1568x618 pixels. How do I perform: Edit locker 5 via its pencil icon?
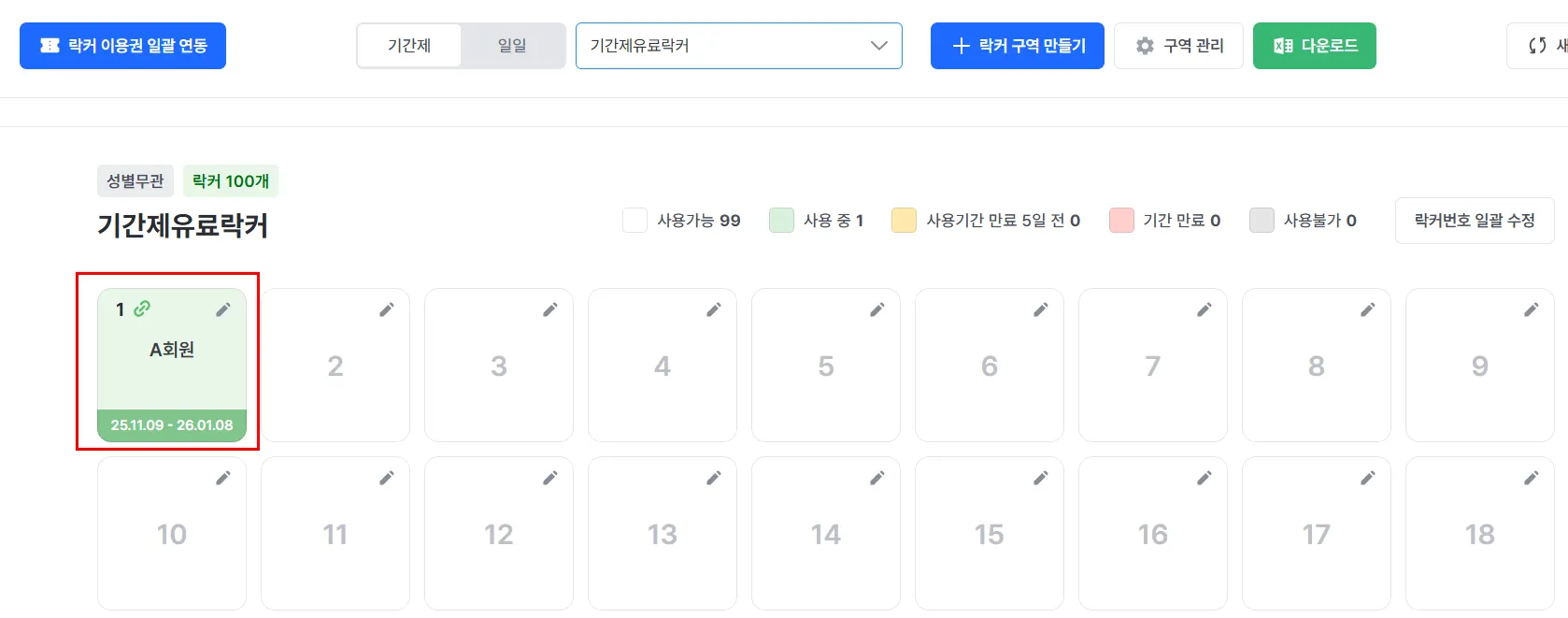877,309
